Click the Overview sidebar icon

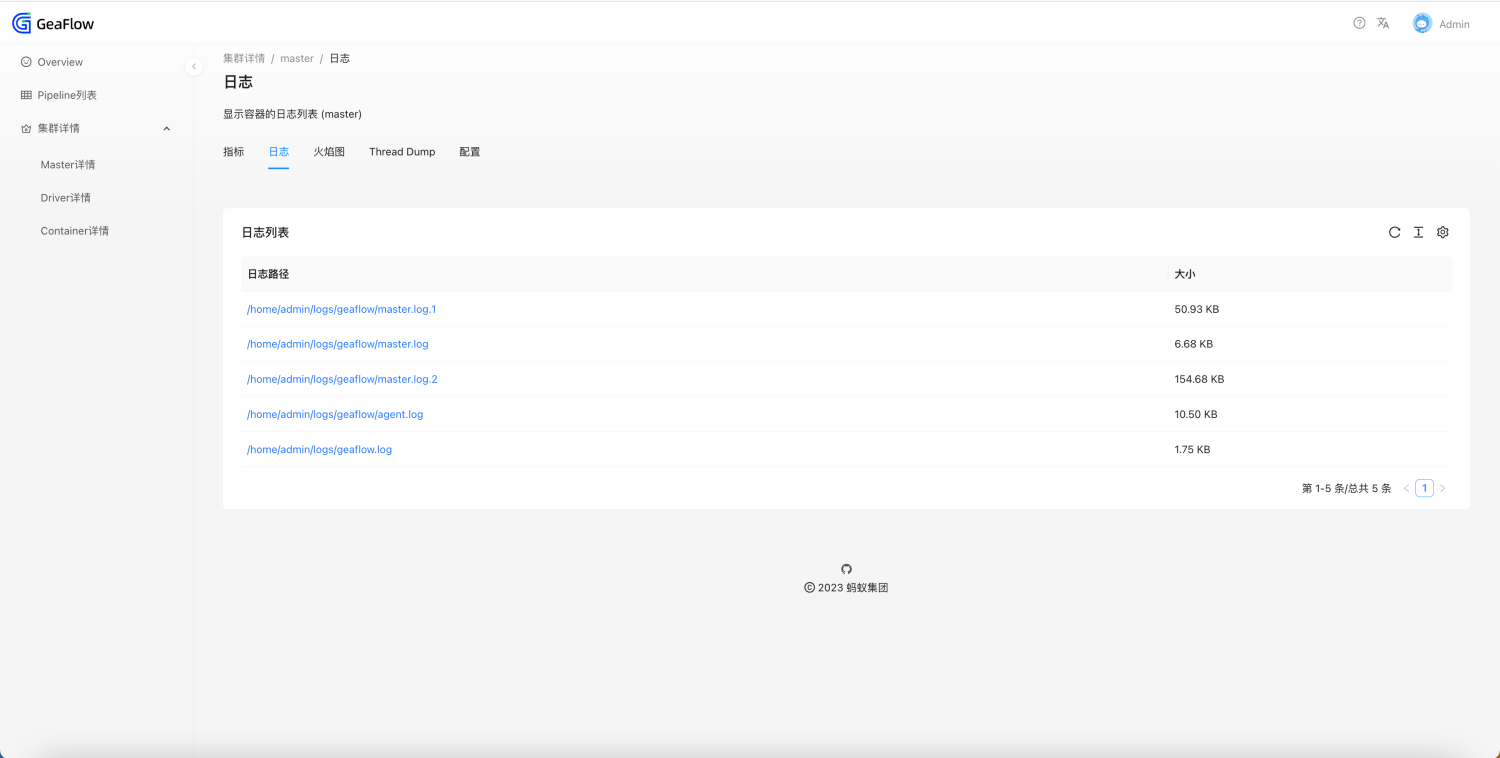pyautogui.click(x=27, y=61)
